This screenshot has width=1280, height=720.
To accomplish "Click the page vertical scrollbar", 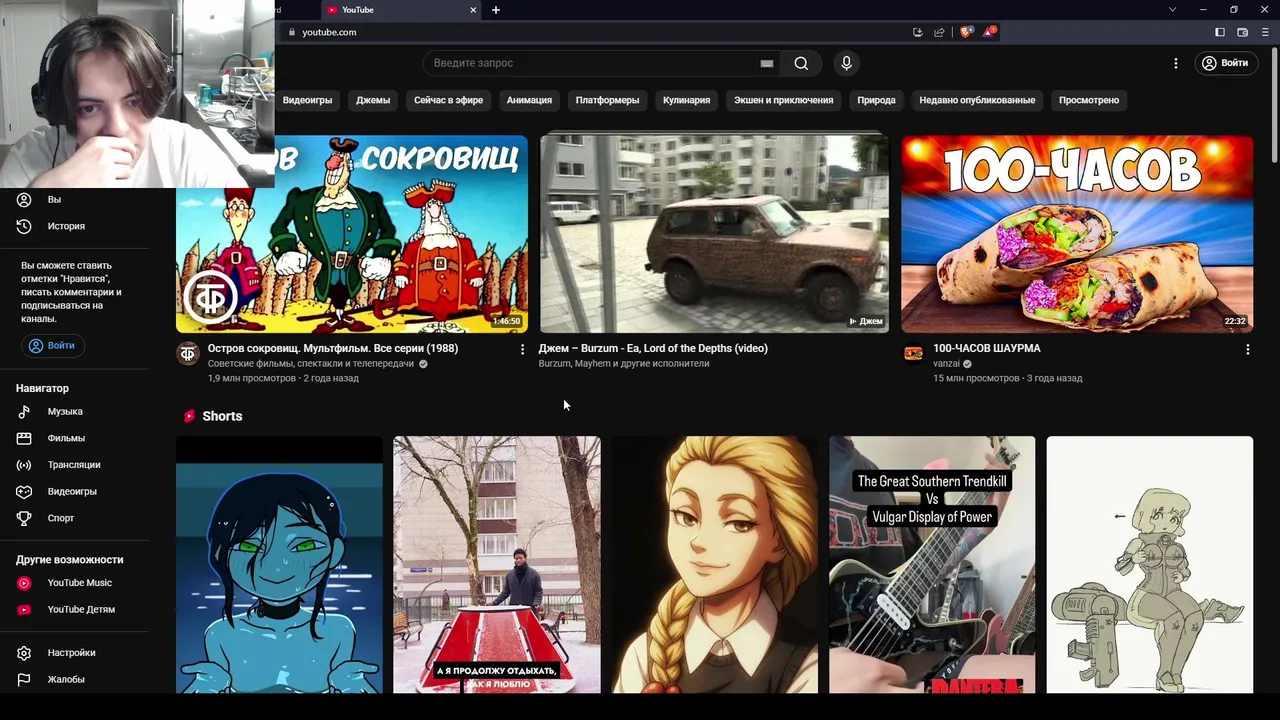I will tap(1274, 105).
